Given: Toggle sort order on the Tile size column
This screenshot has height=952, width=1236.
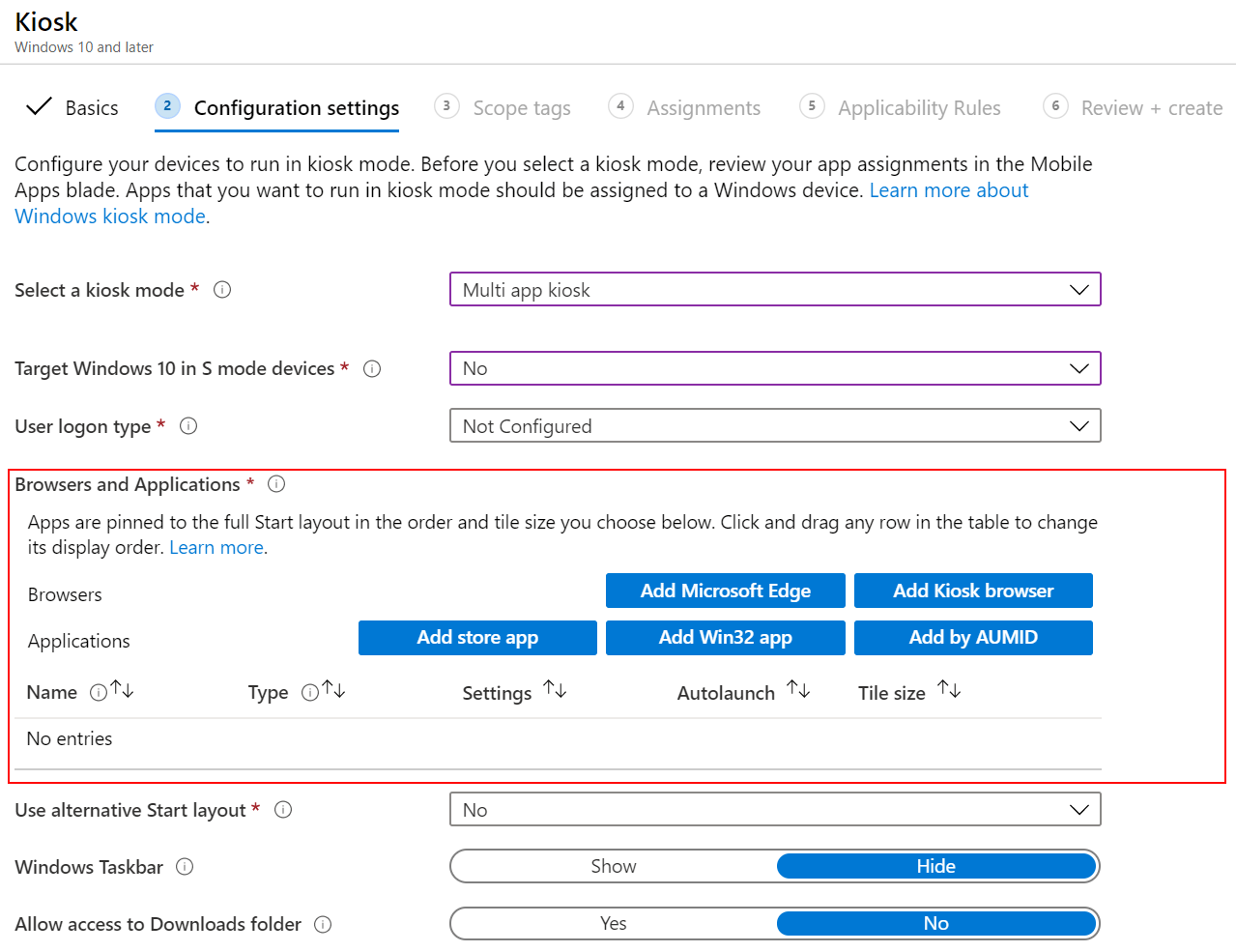Looking at the screenshot, I should (947, 690).
